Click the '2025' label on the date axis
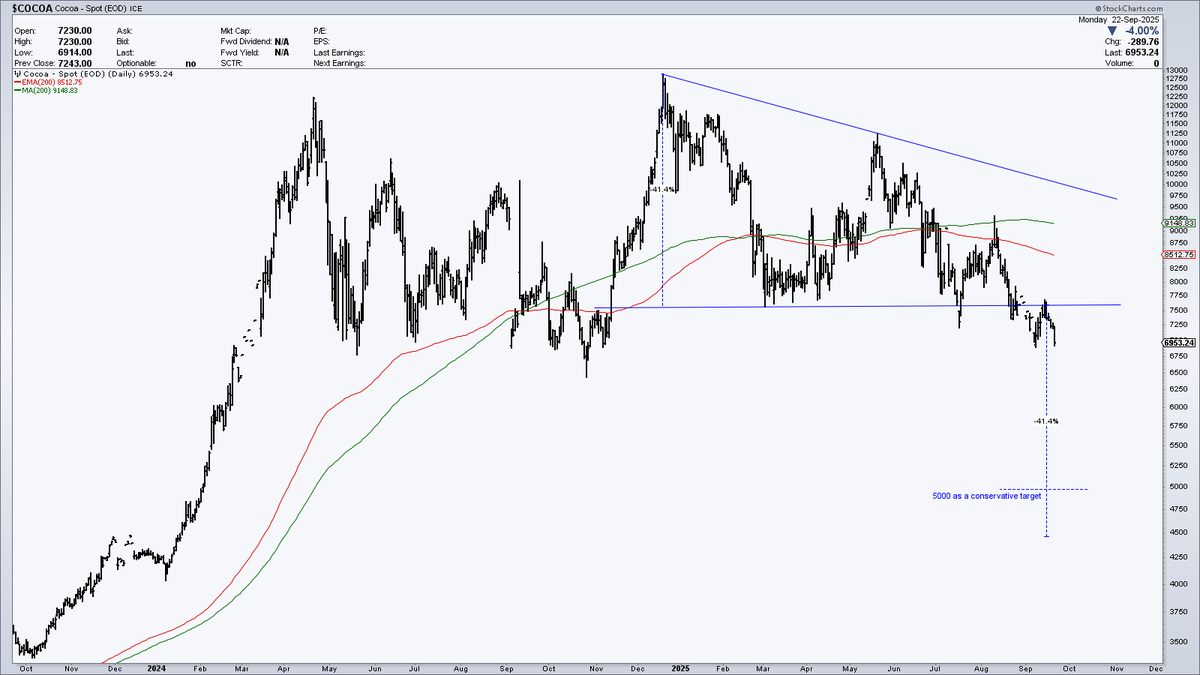 pyautogui.click(x=681, y=669)
